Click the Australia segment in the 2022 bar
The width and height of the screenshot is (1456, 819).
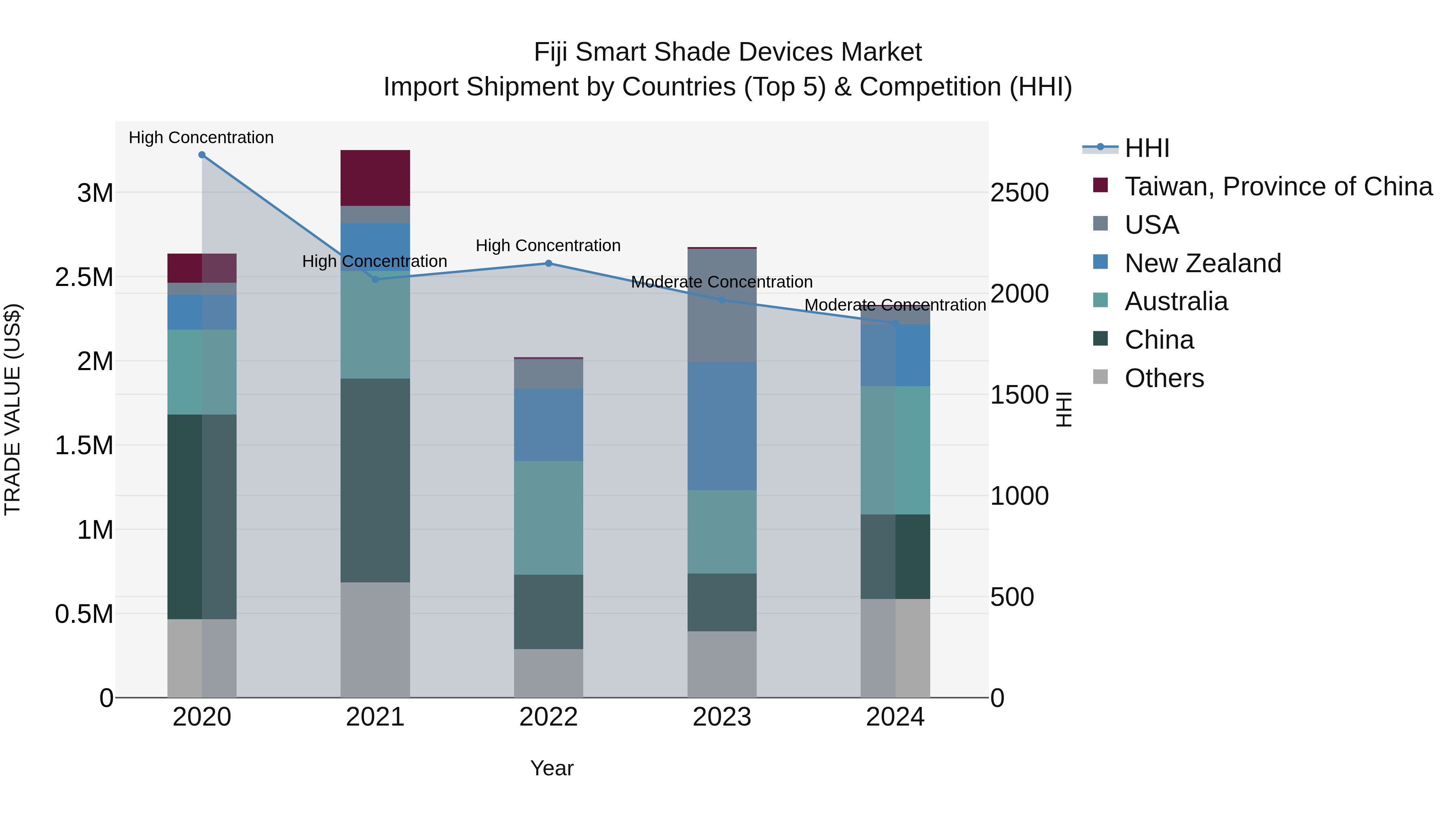click(548, 518)
